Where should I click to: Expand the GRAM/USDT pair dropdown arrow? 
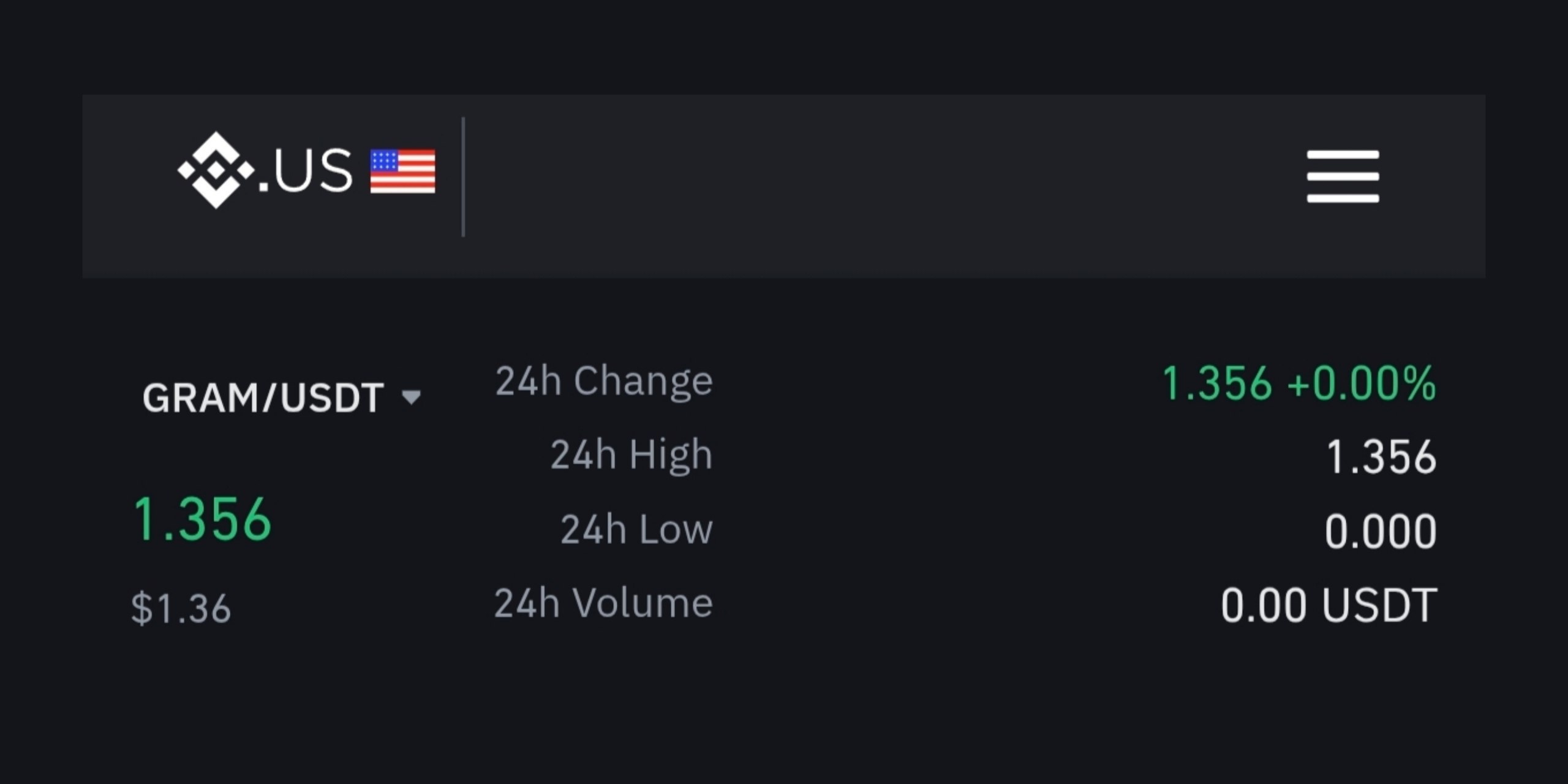411,398
